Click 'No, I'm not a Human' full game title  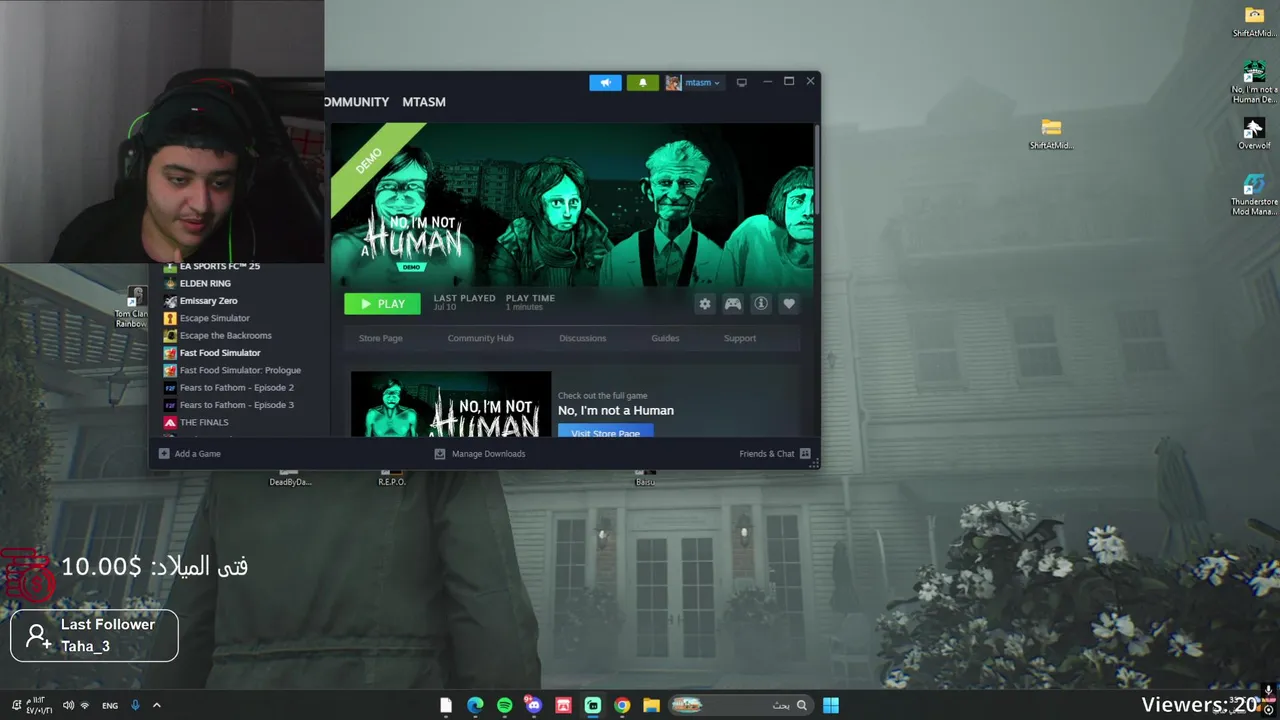tap(616, 410)
